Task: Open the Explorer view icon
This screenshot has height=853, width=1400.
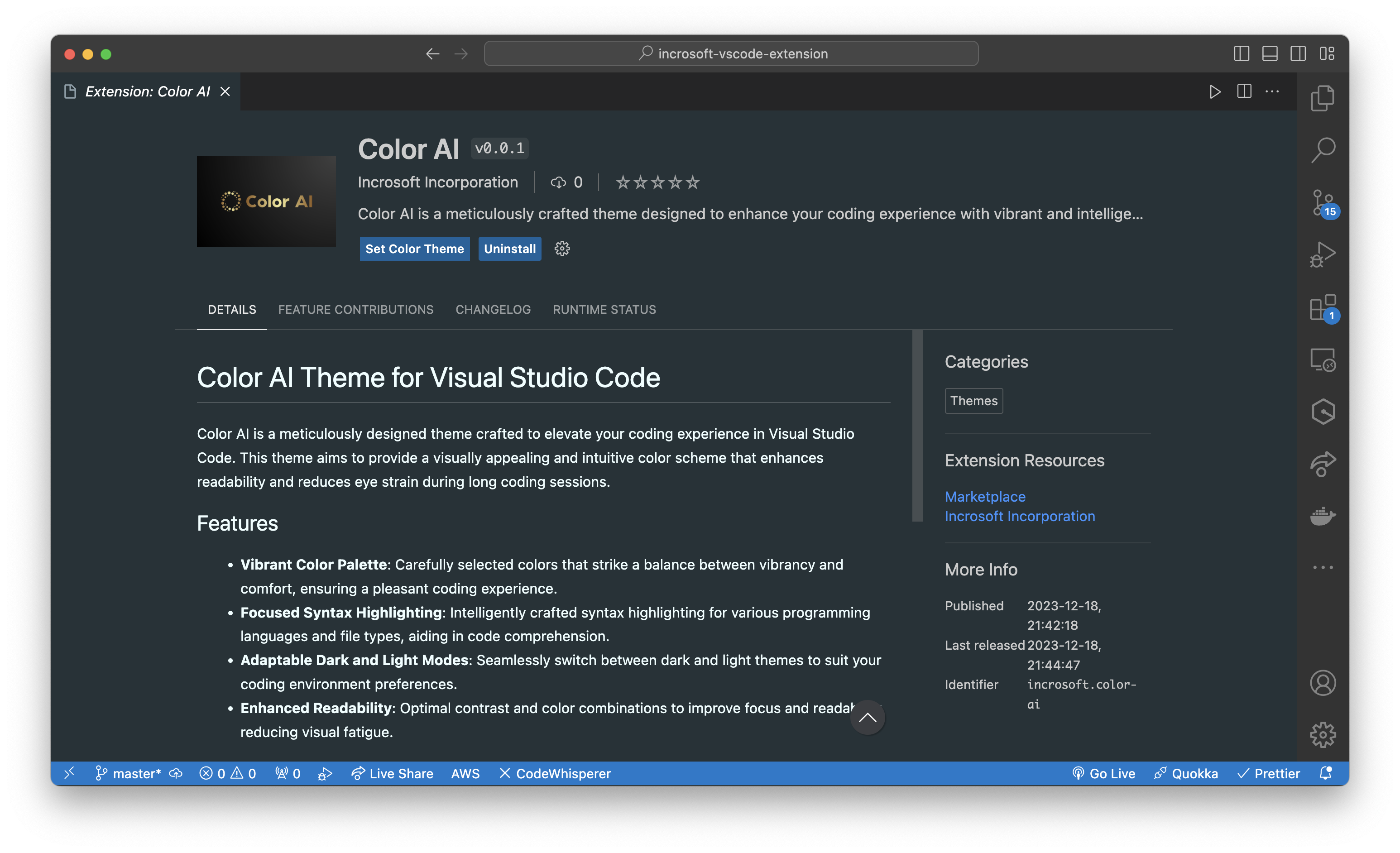Action: click(x=1323, y=98)
